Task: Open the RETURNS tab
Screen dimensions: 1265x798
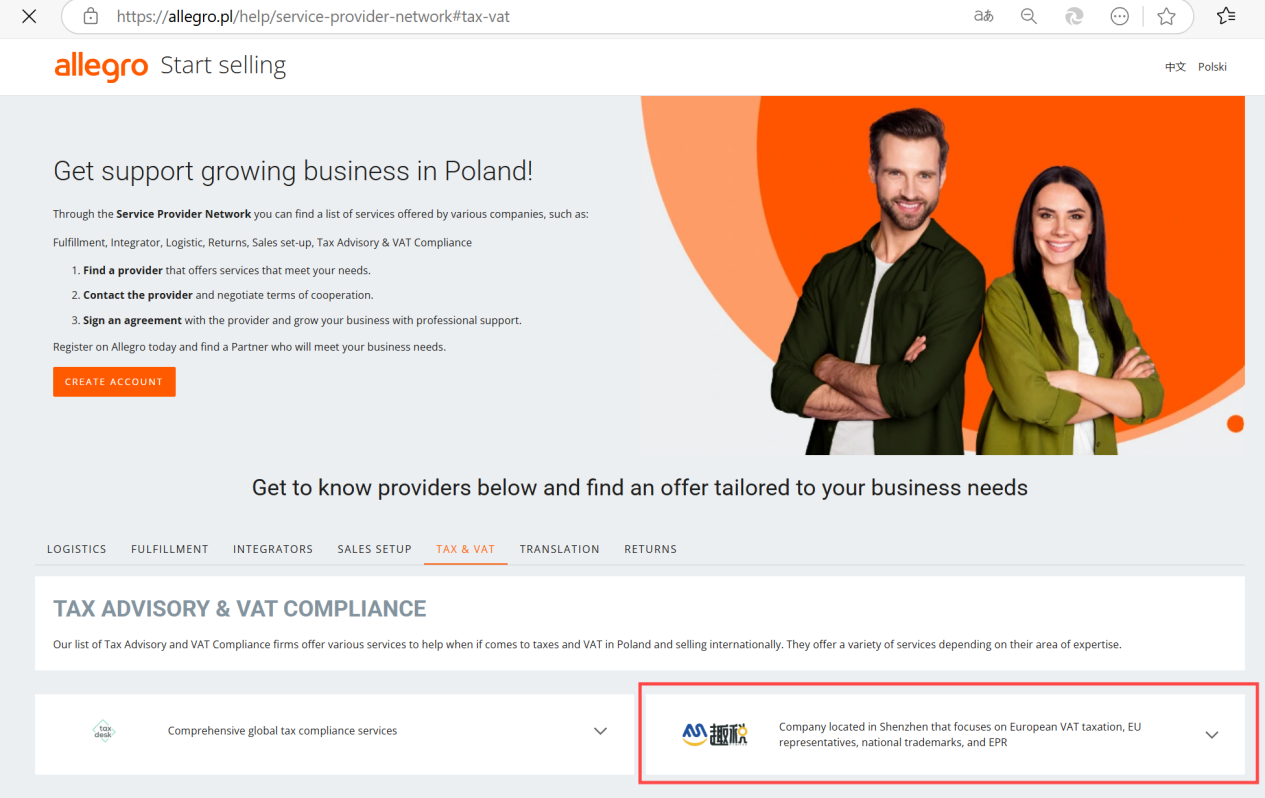Action: pos(651,549)
